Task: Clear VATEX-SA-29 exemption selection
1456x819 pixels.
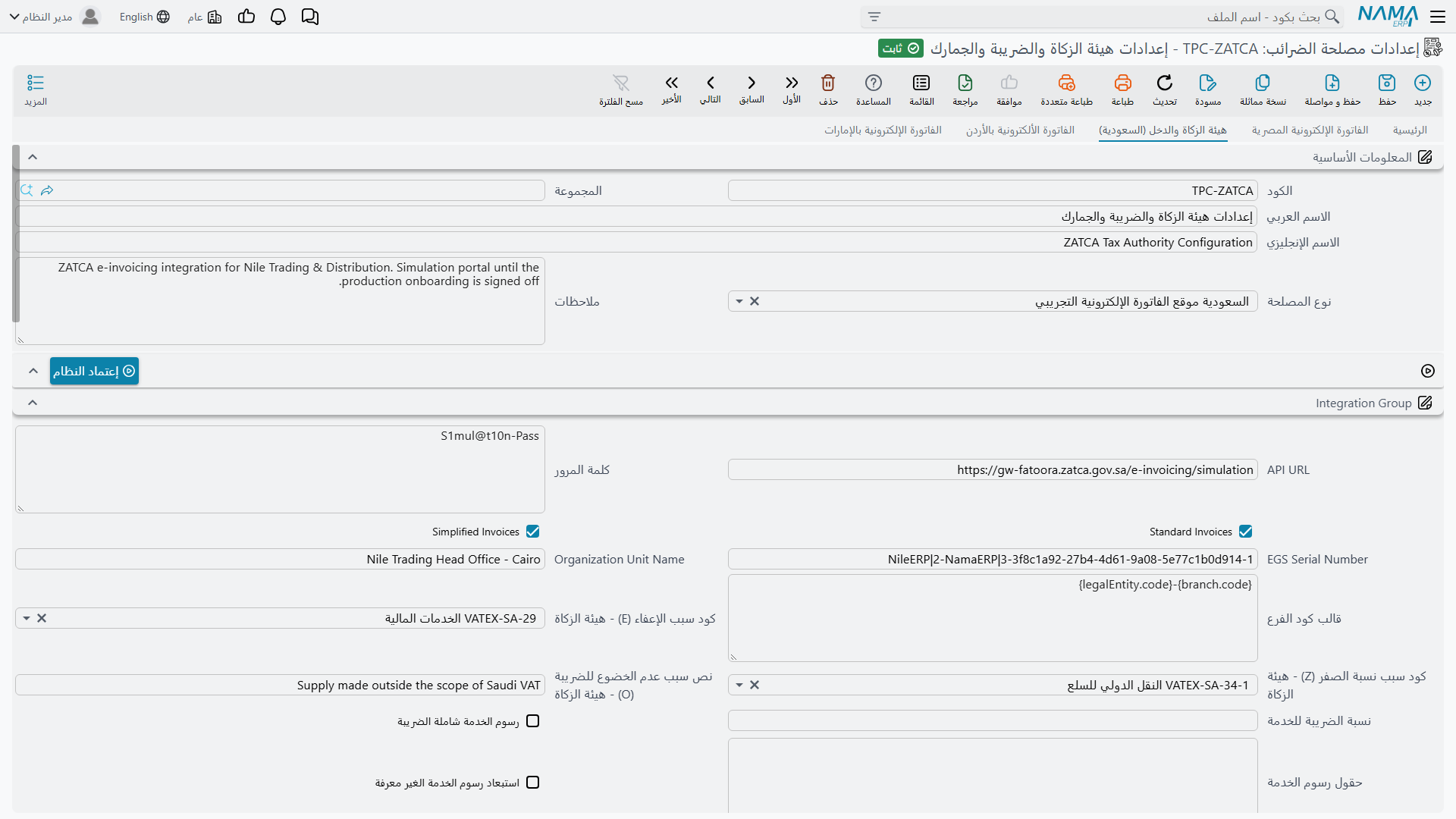Action: pos(42,618)
